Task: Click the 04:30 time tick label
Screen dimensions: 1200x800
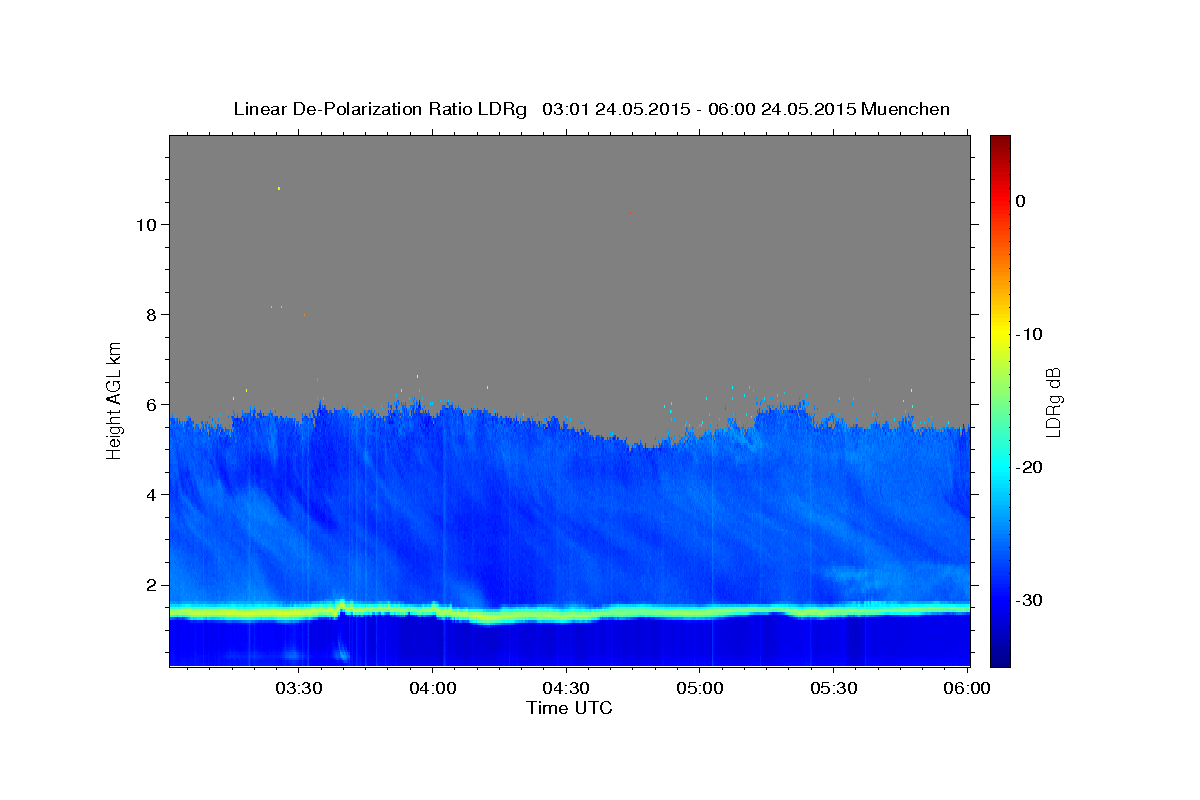Action: click(x=566, y=689)
